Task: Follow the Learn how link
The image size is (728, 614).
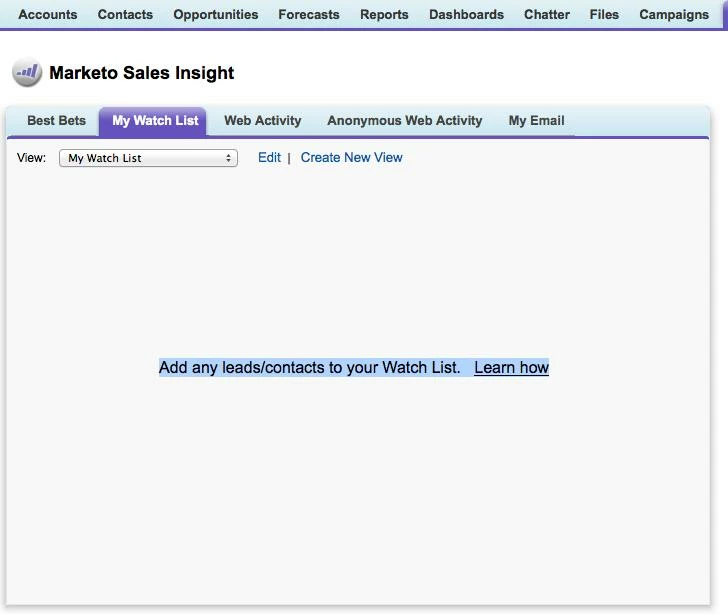Action: [x=511, y=367]
